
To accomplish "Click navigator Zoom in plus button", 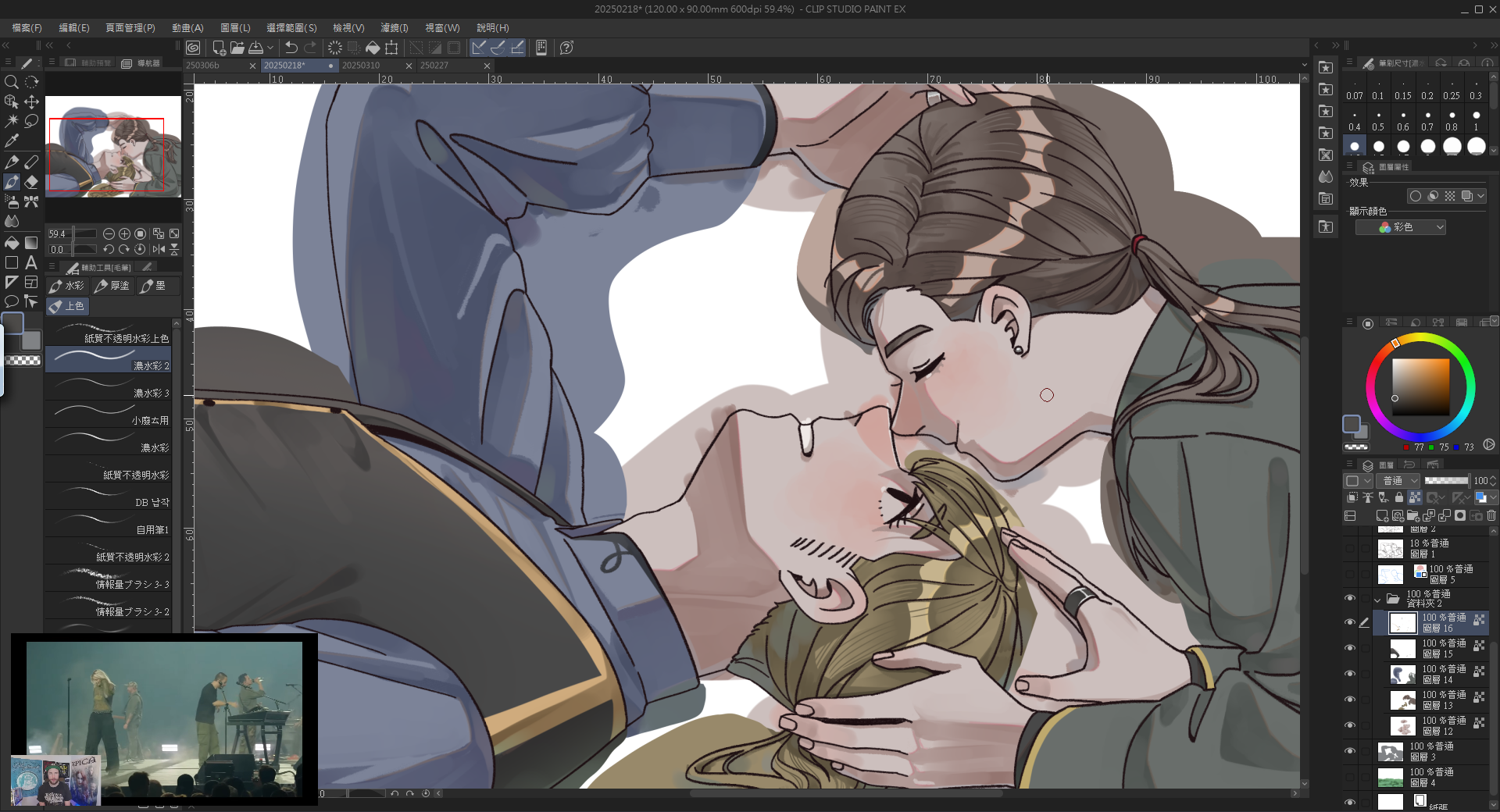I will [x=124, y=233].
